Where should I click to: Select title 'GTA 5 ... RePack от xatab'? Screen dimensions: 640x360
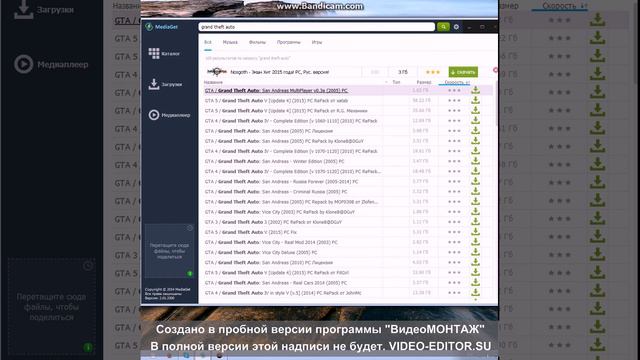pyautogui.click(x=276, y=101)
